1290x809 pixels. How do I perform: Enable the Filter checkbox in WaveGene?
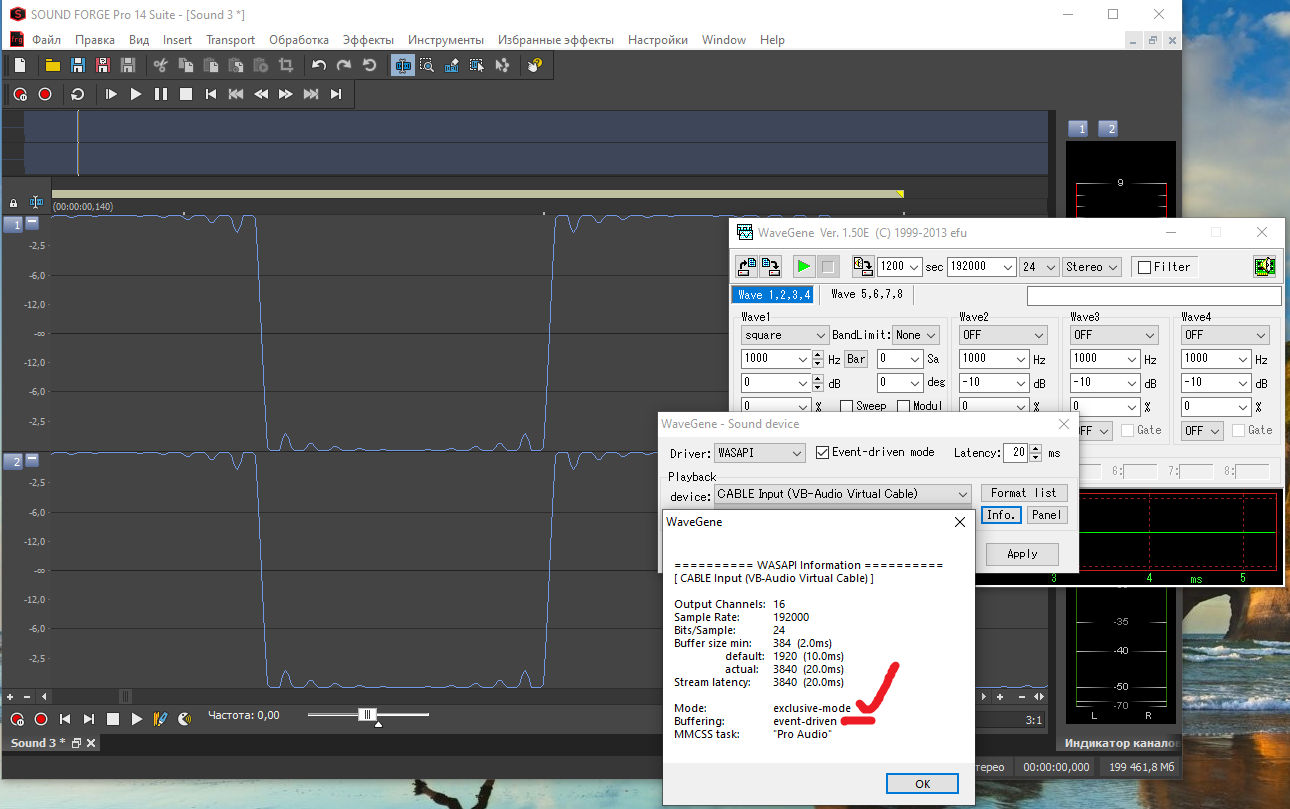coord(1145,267)
